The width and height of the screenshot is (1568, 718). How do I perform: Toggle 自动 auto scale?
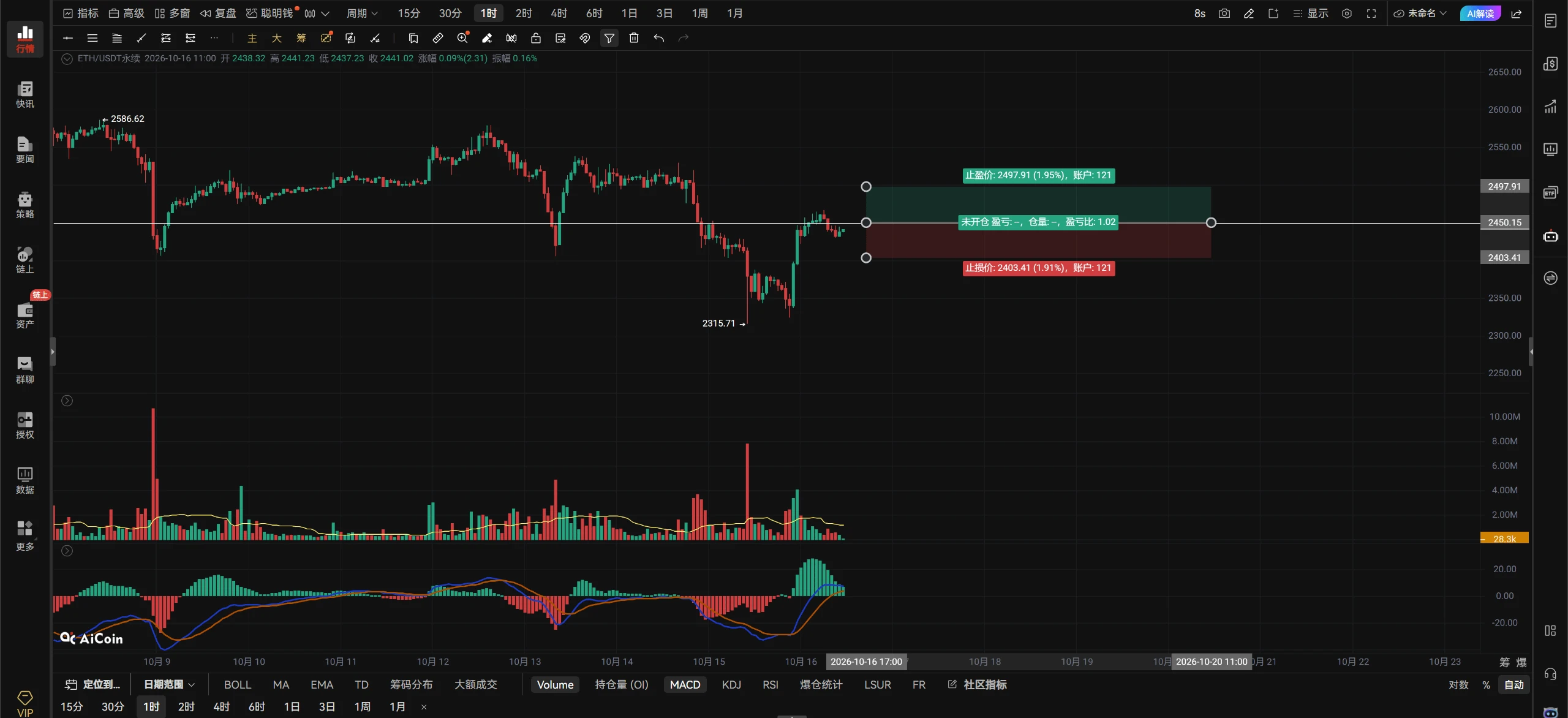[1514, 684]
